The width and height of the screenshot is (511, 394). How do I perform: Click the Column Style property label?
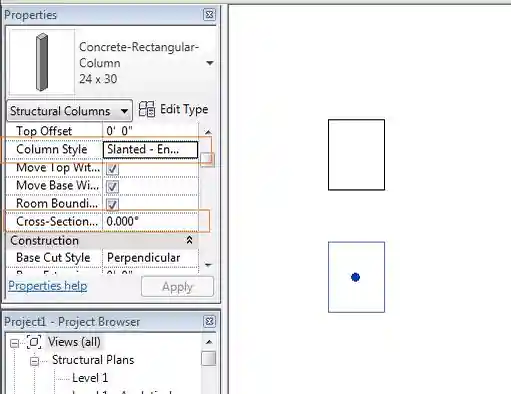click(x=52, y=149)
